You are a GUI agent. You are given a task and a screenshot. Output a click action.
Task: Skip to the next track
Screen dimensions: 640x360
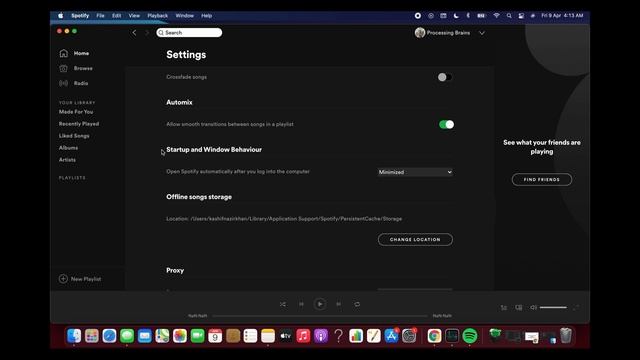(x=338, y=304)
